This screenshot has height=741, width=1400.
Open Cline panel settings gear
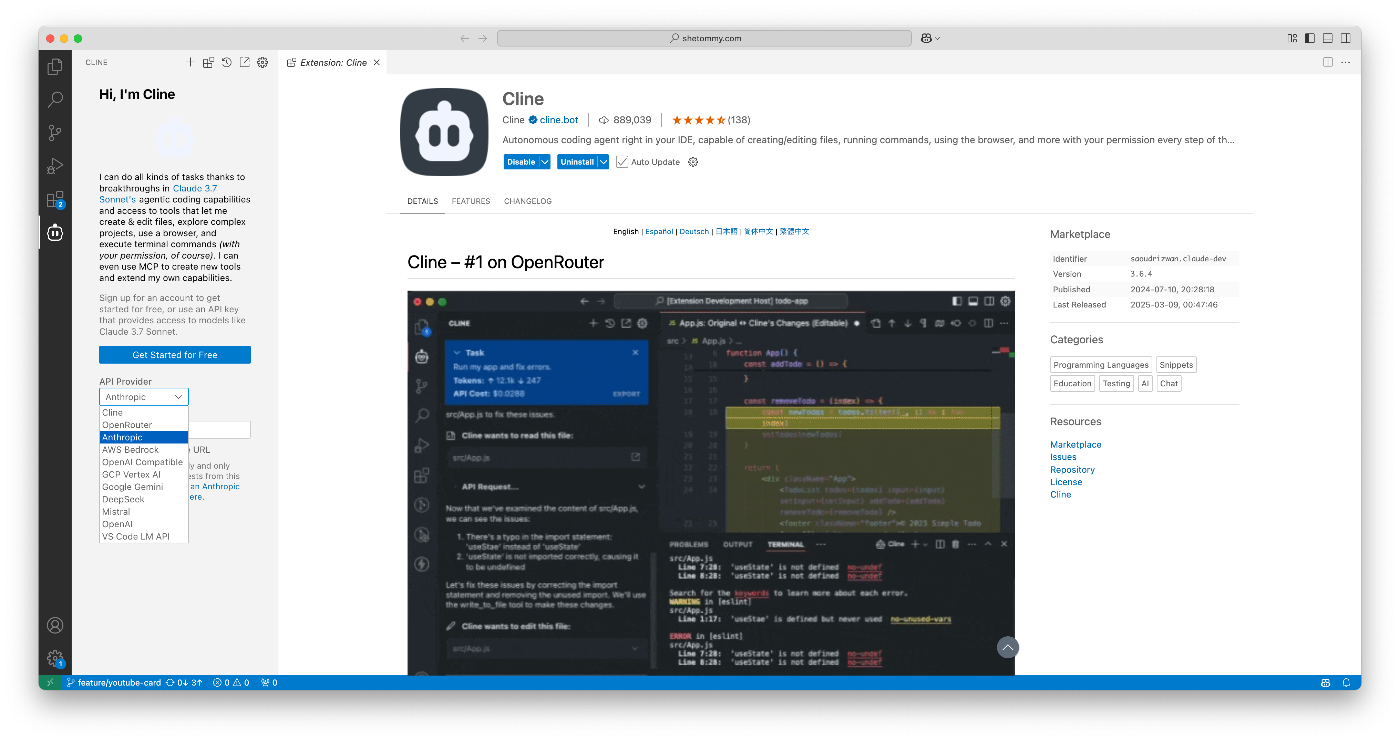point(263,62)
